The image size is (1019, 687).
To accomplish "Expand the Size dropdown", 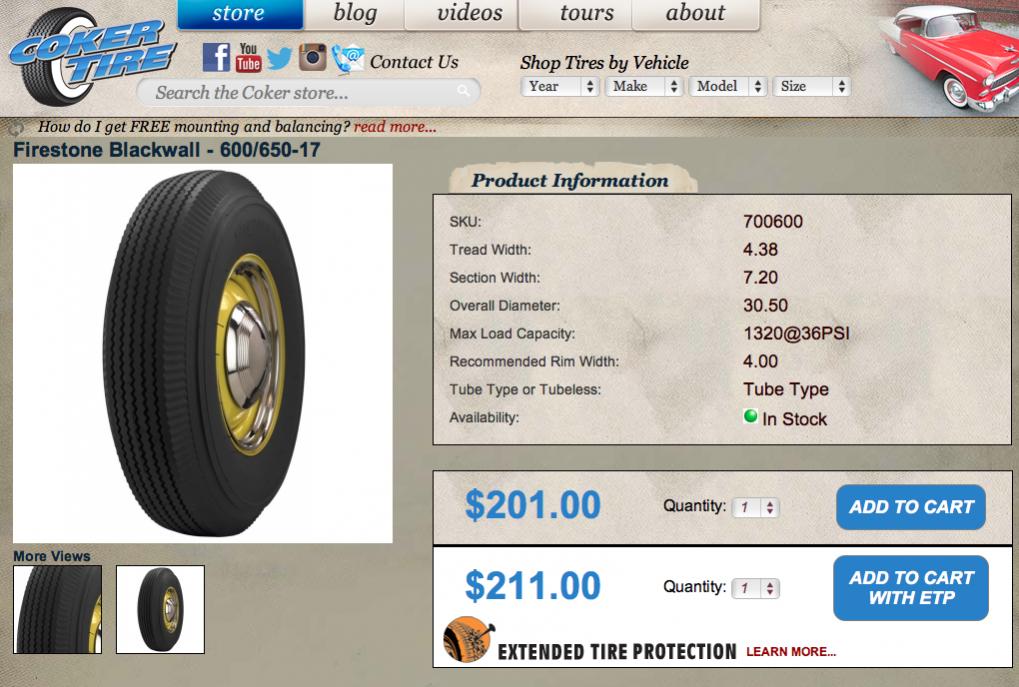I will point(812,86).
